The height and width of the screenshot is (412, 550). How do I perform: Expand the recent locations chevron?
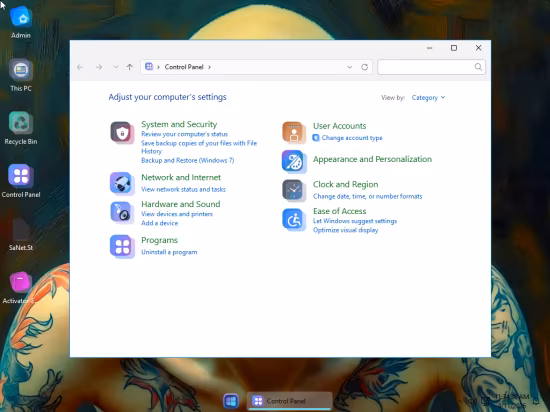point(116,67)
